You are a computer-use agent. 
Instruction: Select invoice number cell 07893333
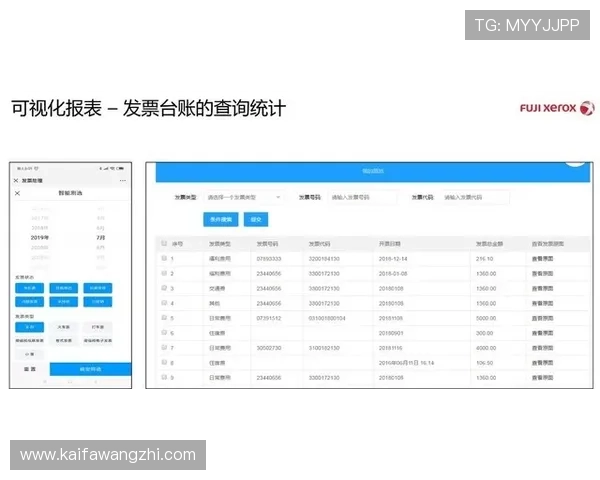(x=269, y=259)
